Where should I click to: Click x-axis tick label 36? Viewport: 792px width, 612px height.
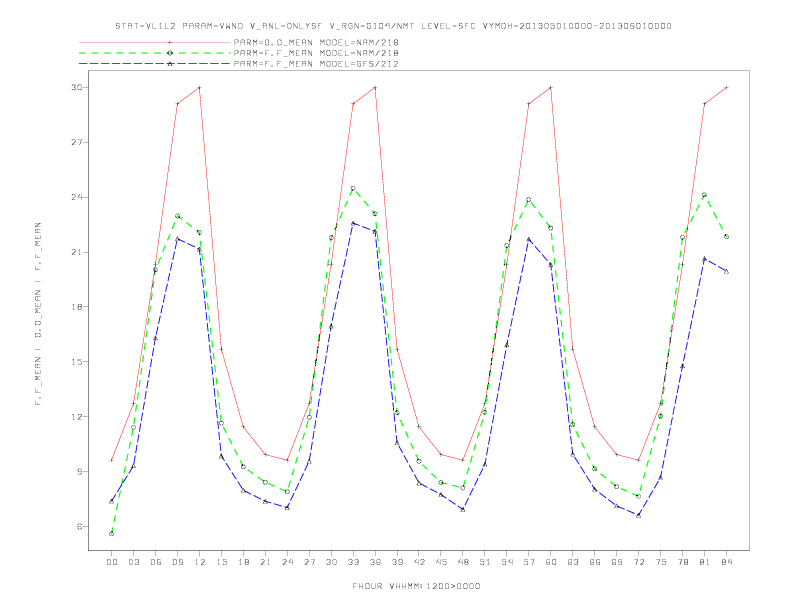[x=375, y=562]
